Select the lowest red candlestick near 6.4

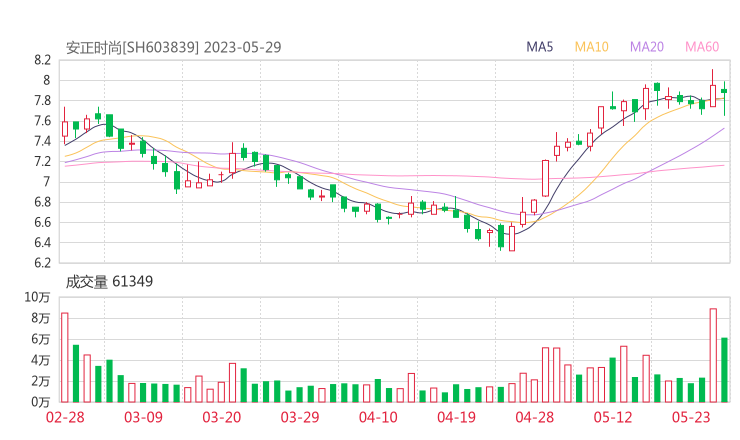click(512, 238)
